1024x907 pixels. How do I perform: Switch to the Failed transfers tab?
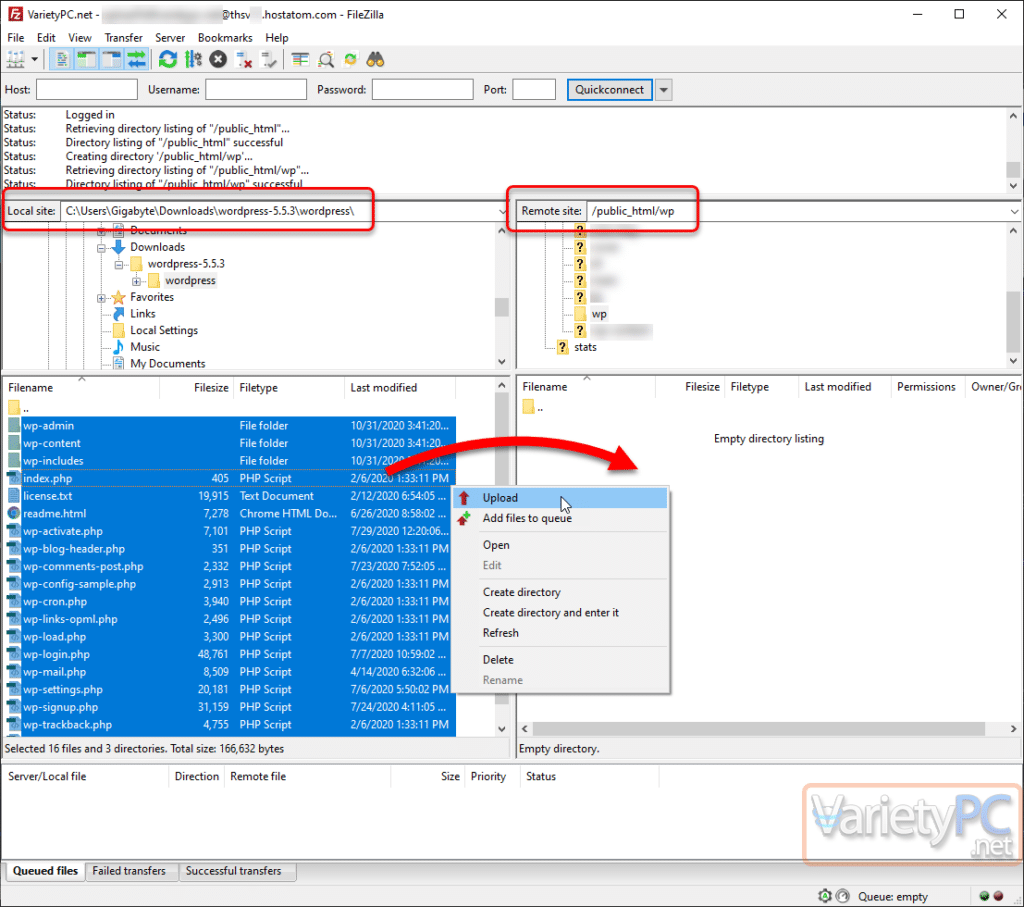129,870
